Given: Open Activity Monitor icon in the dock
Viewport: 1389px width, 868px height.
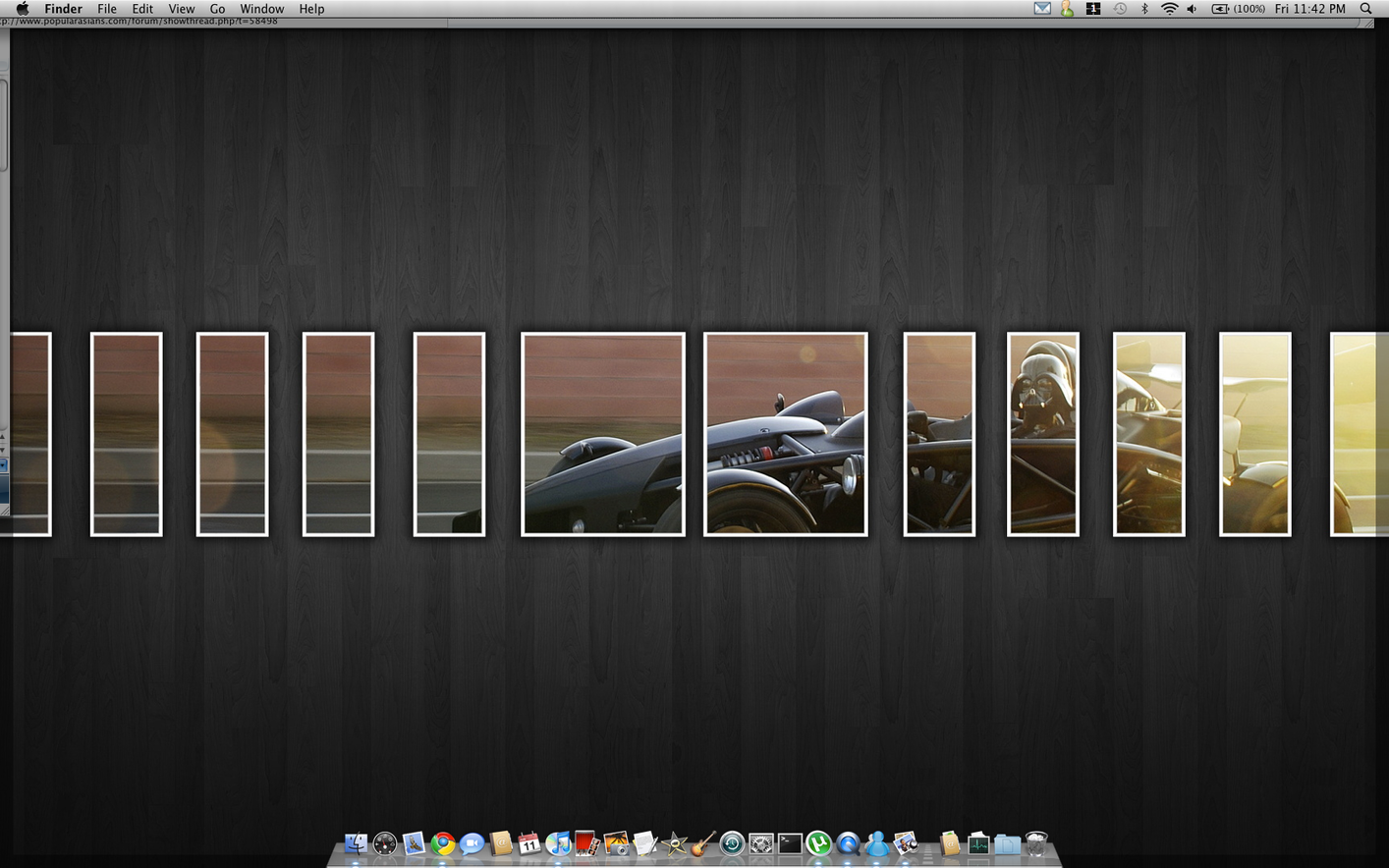Looking at the screenshot, I should pyautogui.click(x=978, y=842).
